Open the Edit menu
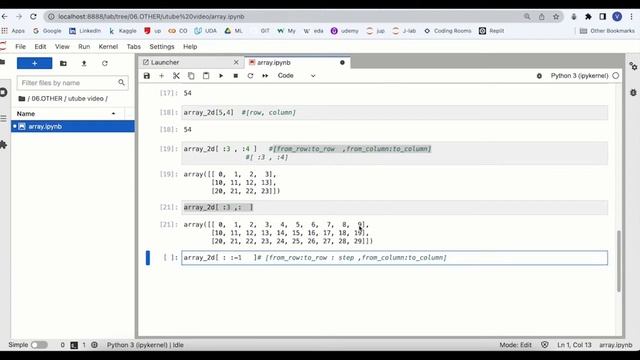Image resolution: width=640 pixels, height=360 pixels. click(40, 47)
